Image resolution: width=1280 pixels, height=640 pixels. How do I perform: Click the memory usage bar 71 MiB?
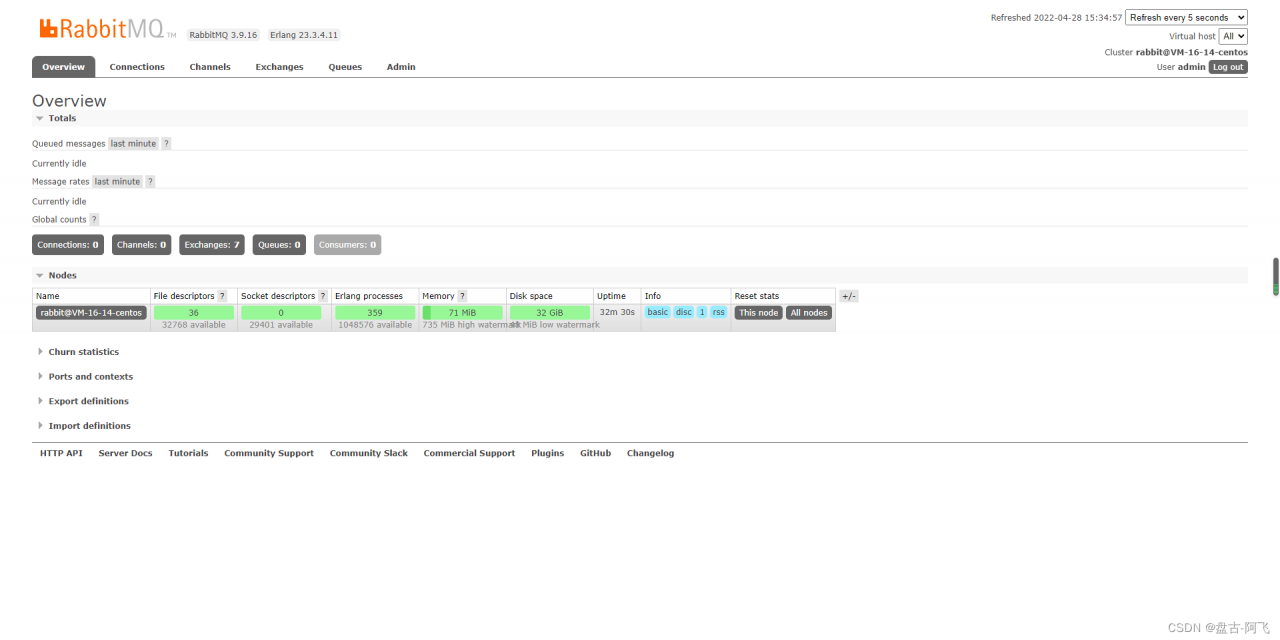click(x=462, y=313)
